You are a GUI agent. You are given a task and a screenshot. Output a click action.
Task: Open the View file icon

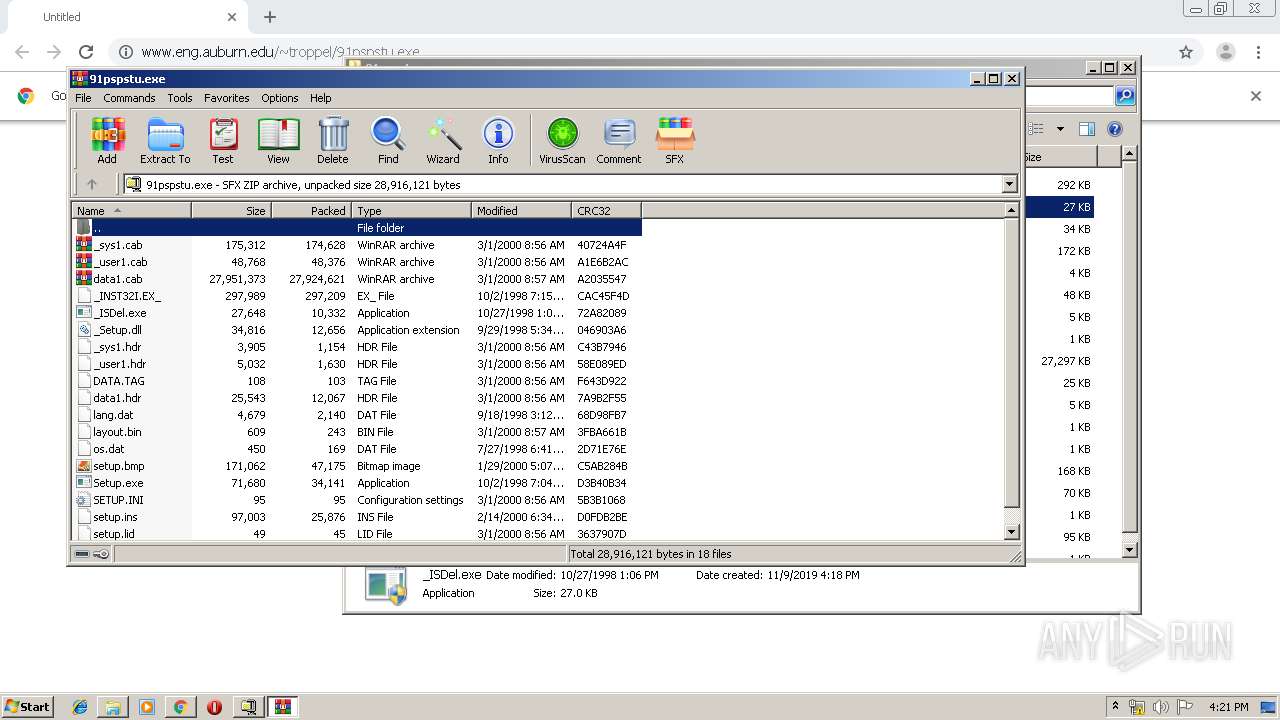278,140
